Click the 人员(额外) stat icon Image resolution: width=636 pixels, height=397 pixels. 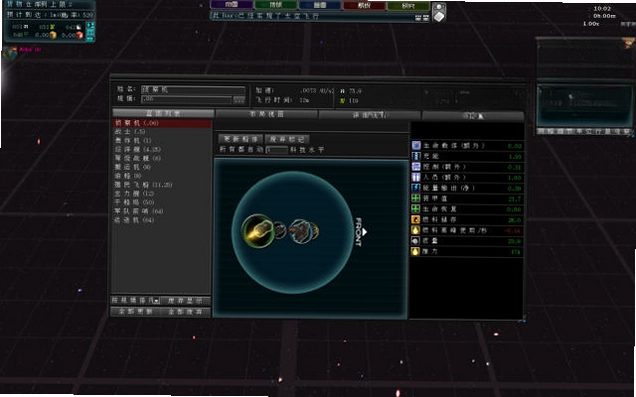[x=416, y=177]
